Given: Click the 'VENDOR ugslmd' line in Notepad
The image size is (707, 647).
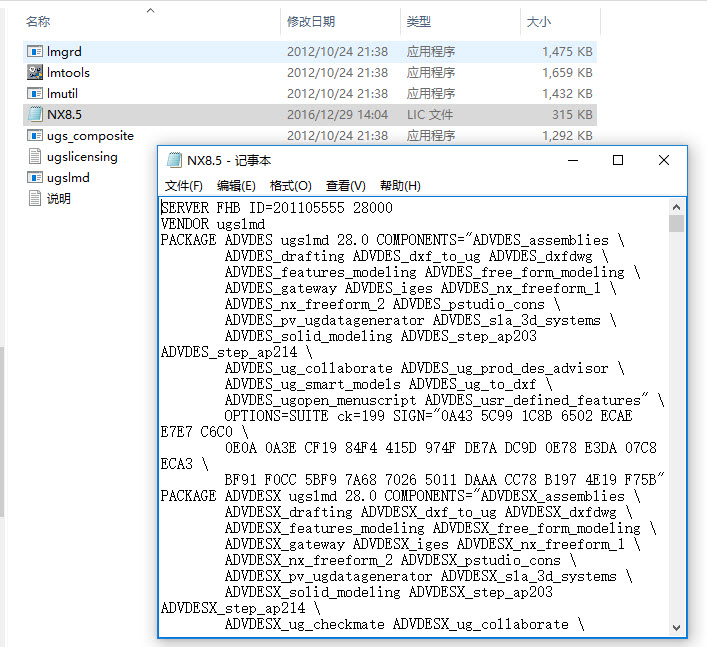Looking at the screenshot, I should 213,224.
